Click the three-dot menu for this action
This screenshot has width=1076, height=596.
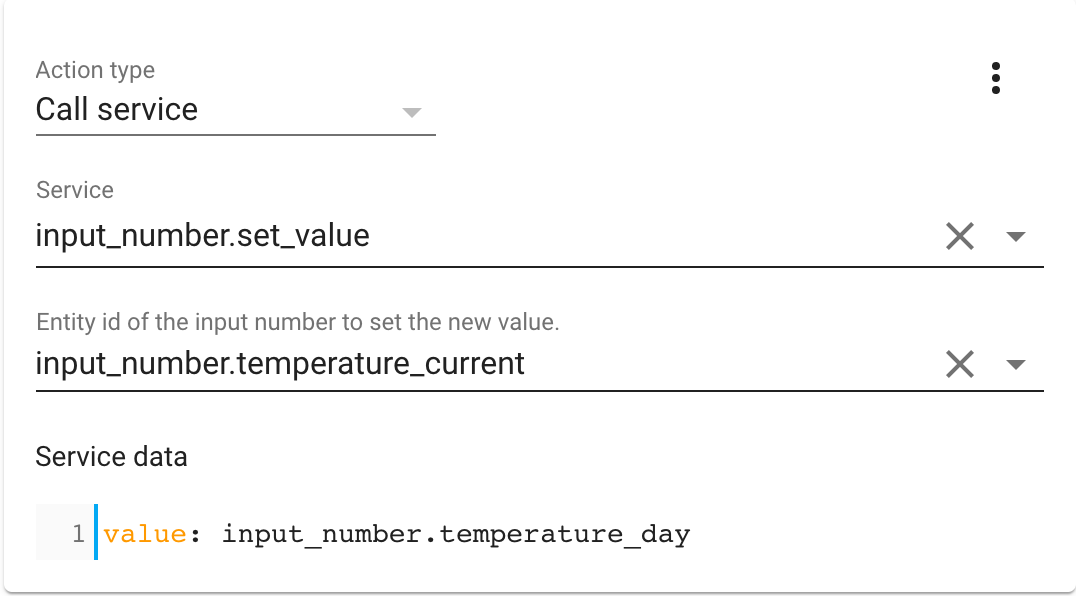click(996, 79)
